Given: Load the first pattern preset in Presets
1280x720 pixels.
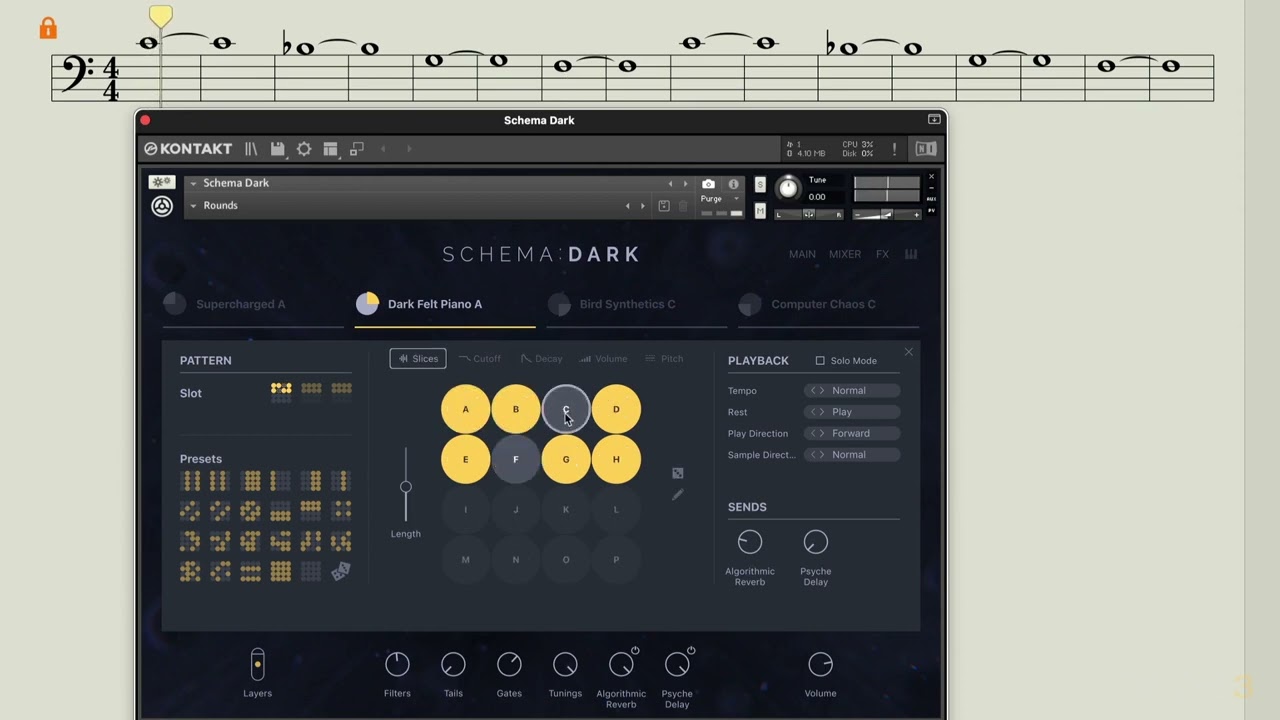Looking at the screenshot, I should [190, 481].
